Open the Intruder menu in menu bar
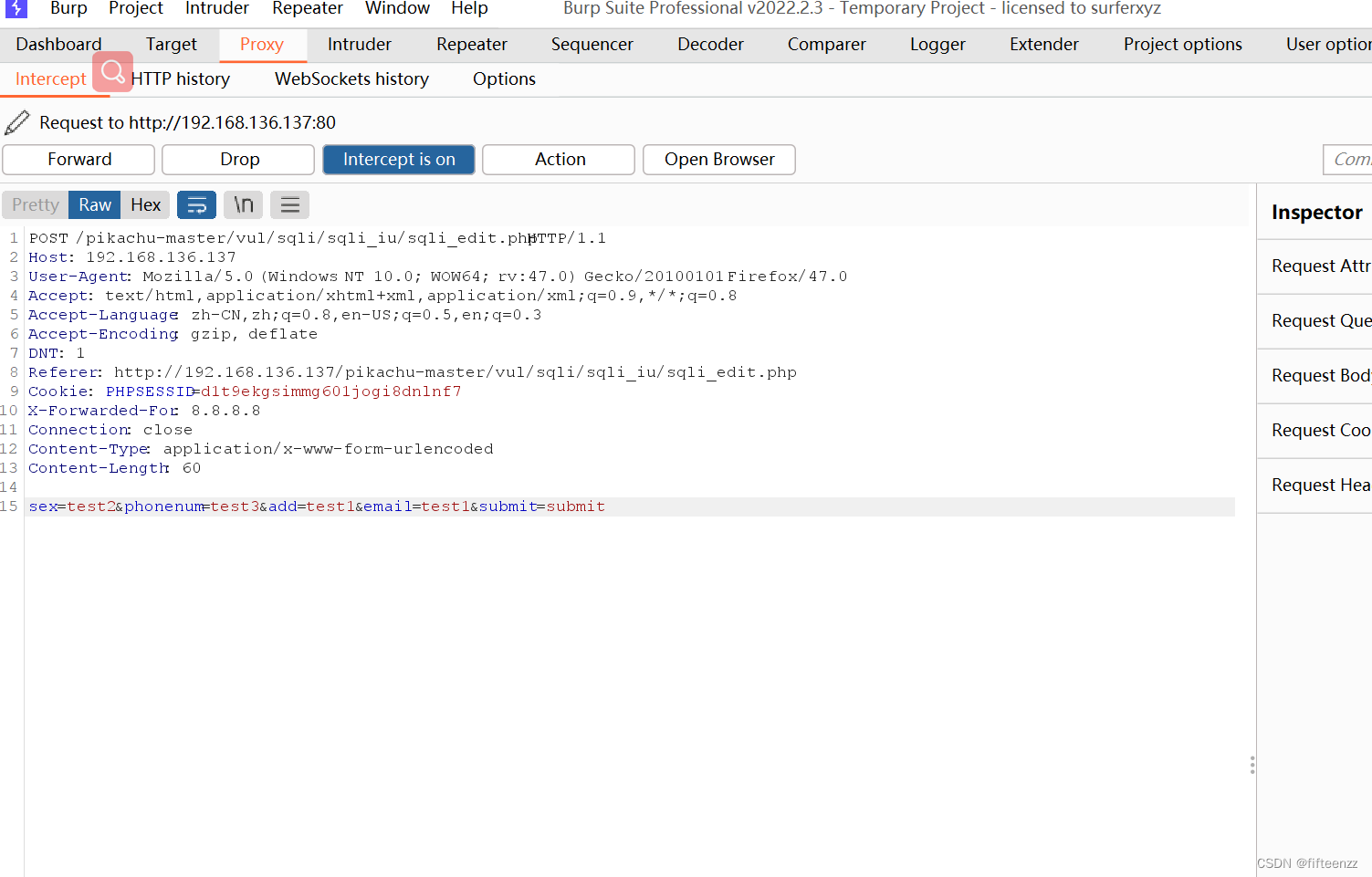The image size is (1372, 877). [x=217, y=8]
